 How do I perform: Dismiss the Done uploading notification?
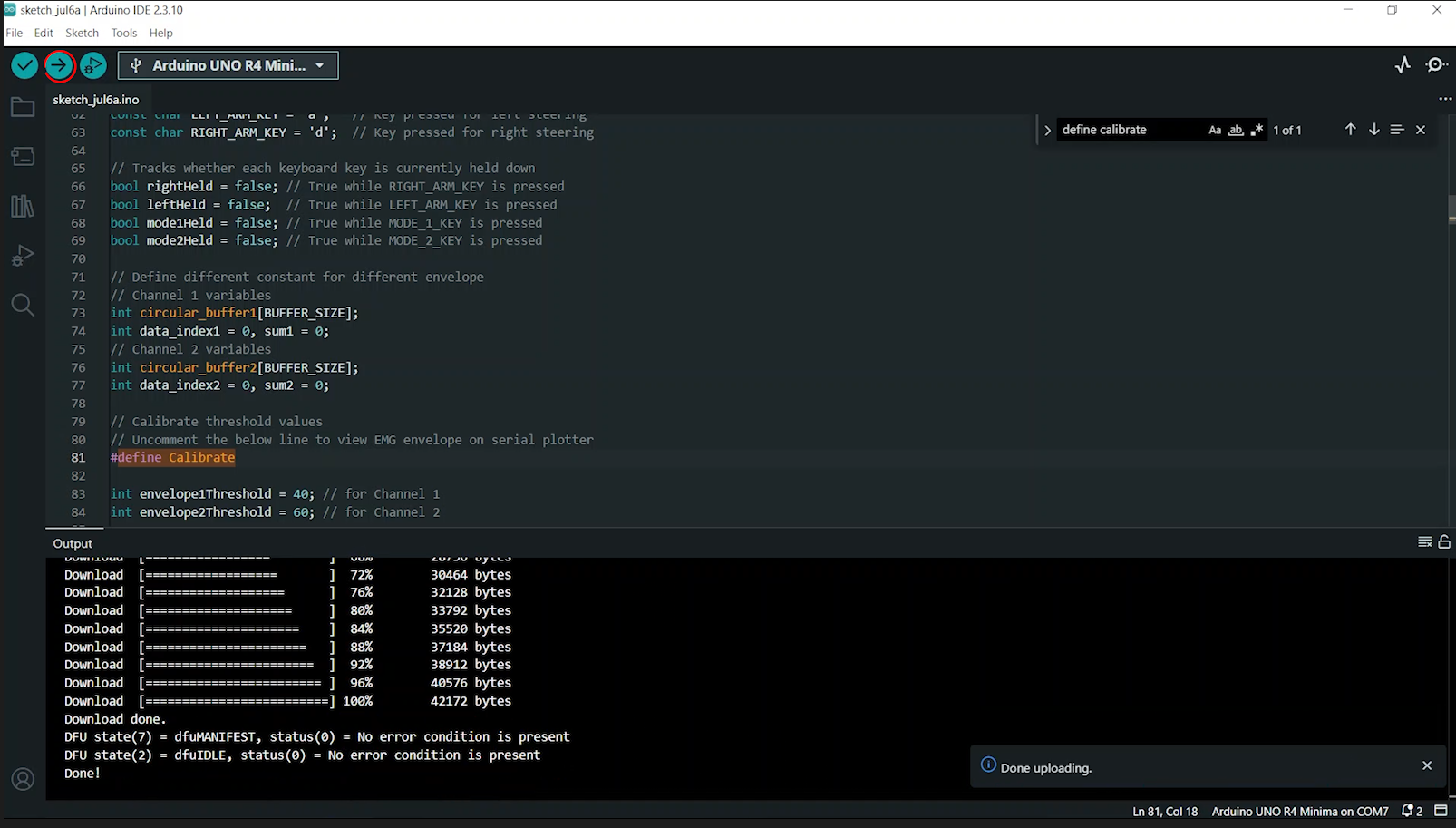coord(1427,765)
